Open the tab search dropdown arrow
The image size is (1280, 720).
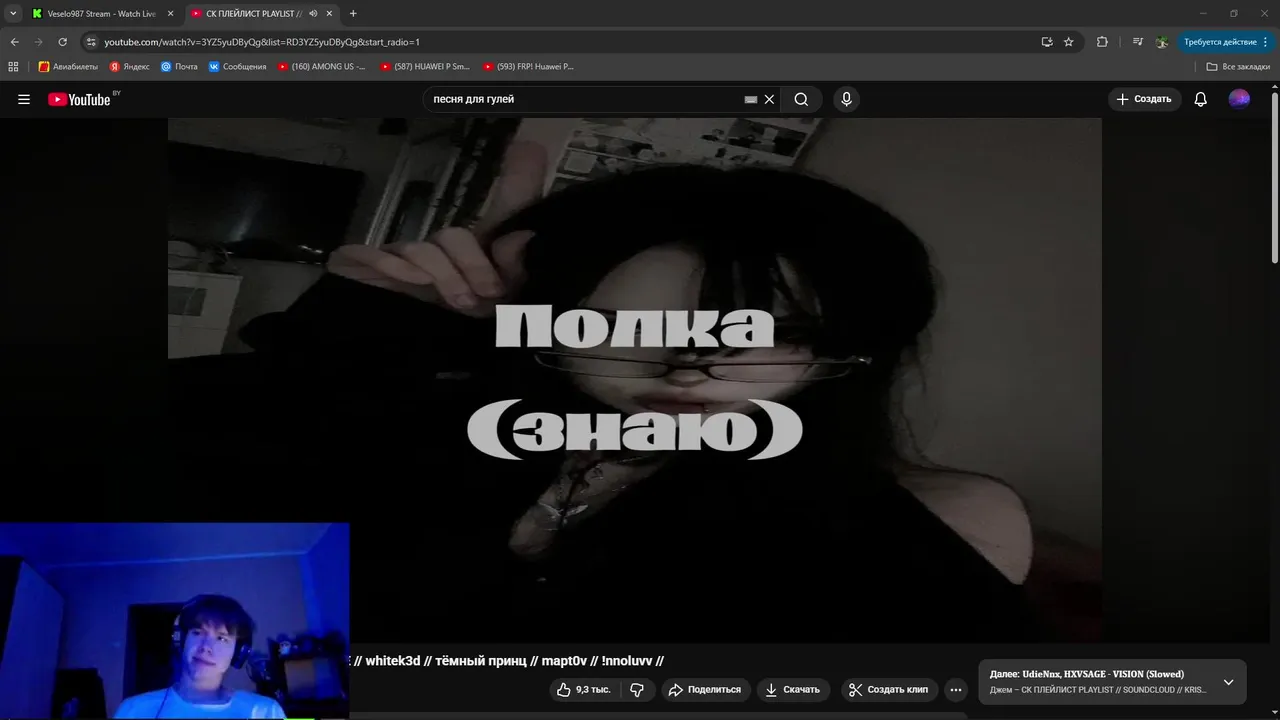pyautogui.click(x=13, y=14)
